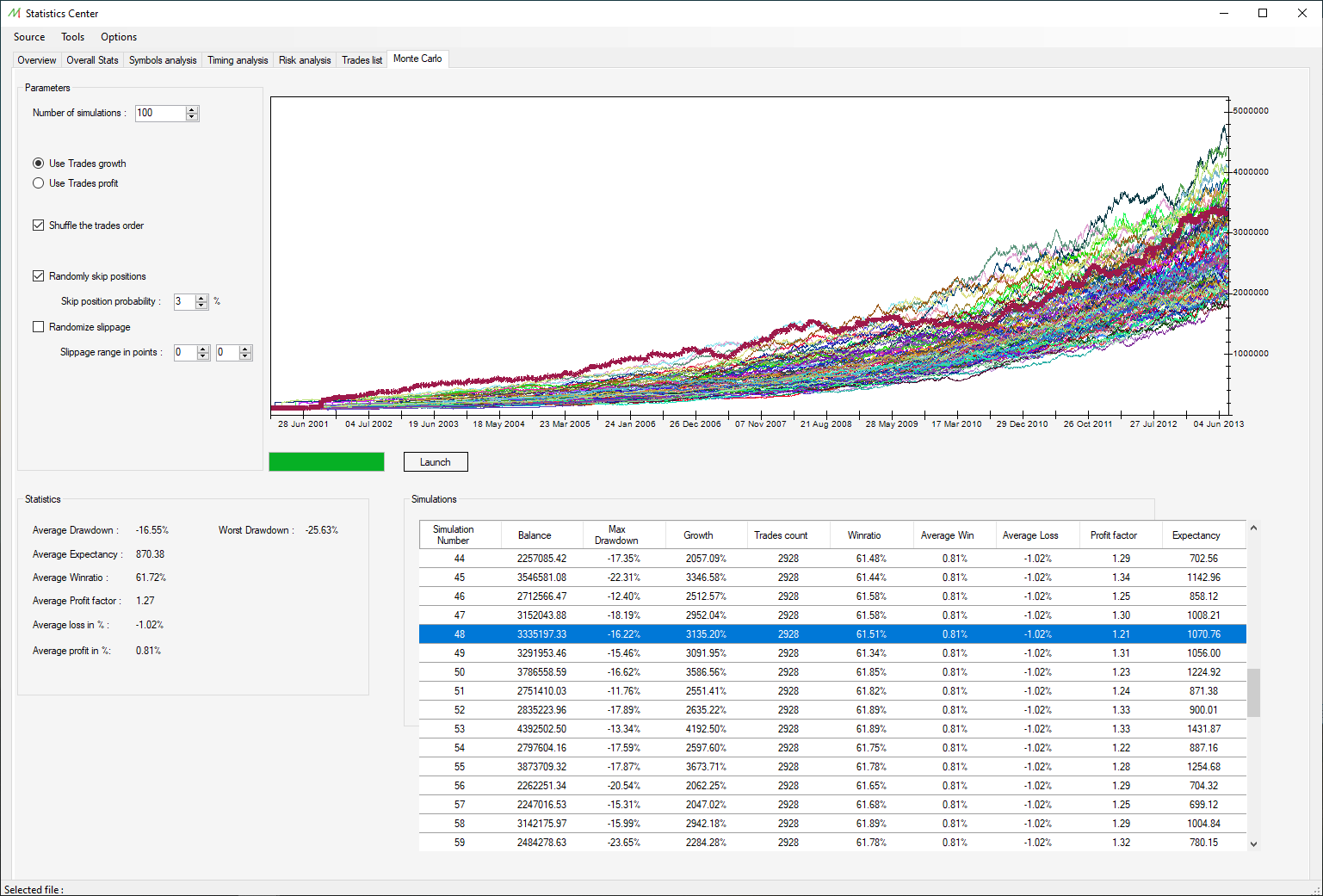Image resolution: width=1323 pixels, height=896 pixels.
Task: Click the Launch button
Action: tap(436, 462)
